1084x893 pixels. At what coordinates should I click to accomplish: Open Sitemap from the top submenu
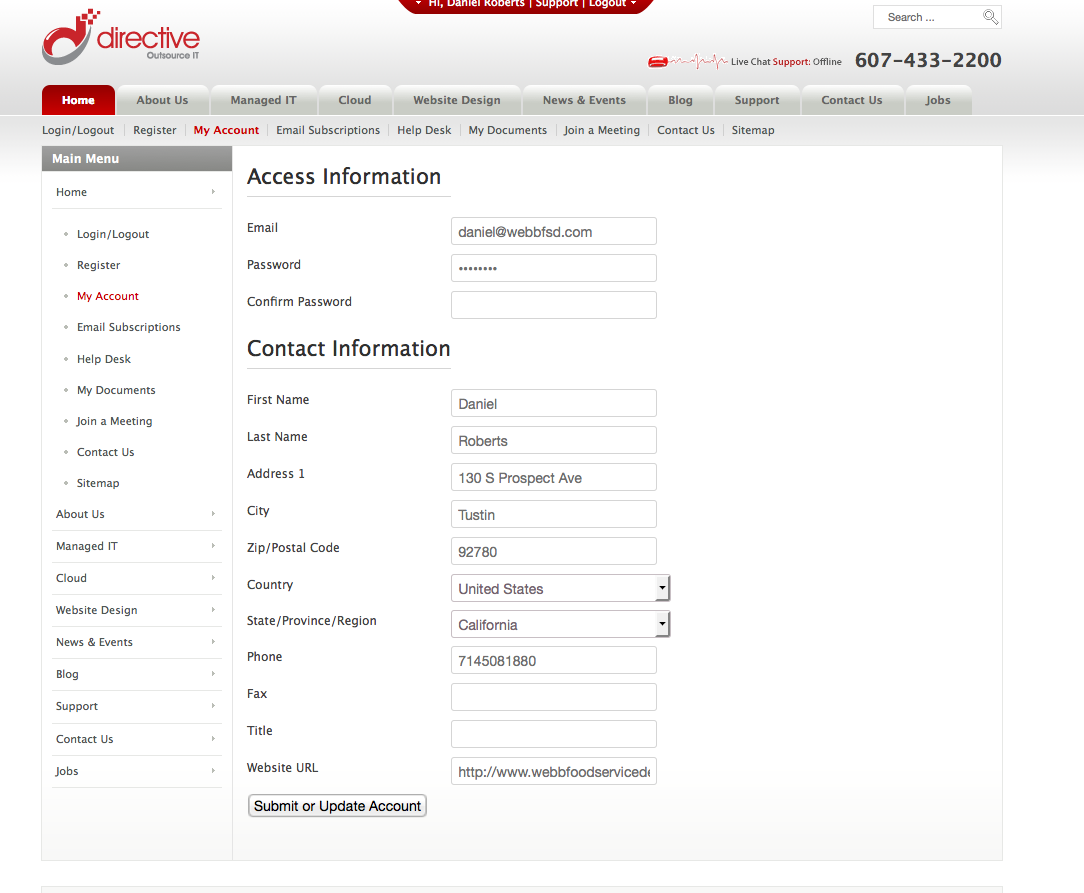tap(752, 130)
